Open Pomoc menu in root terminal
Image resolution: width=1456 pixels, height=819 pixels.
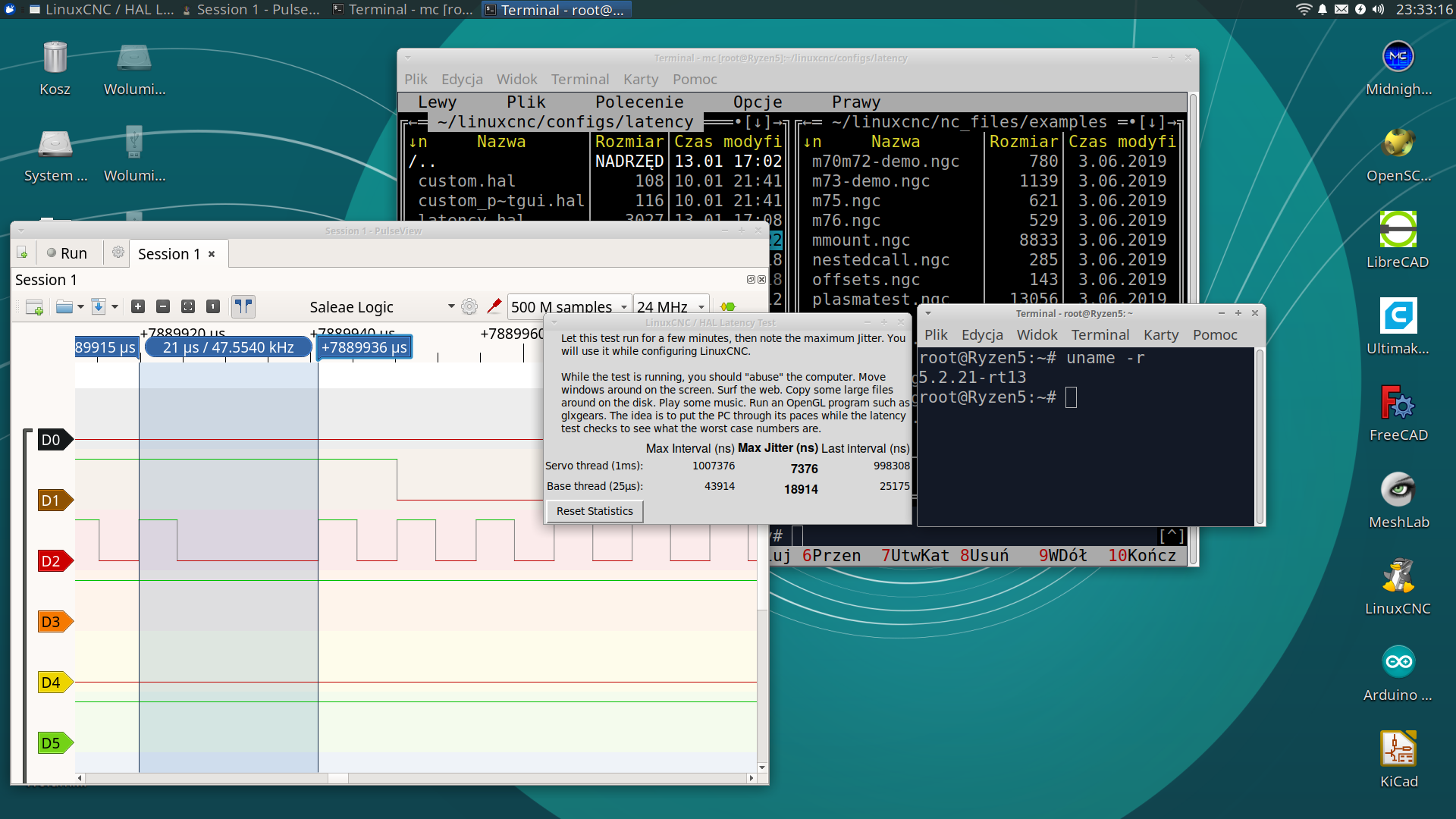click(x=1215, y=334)
